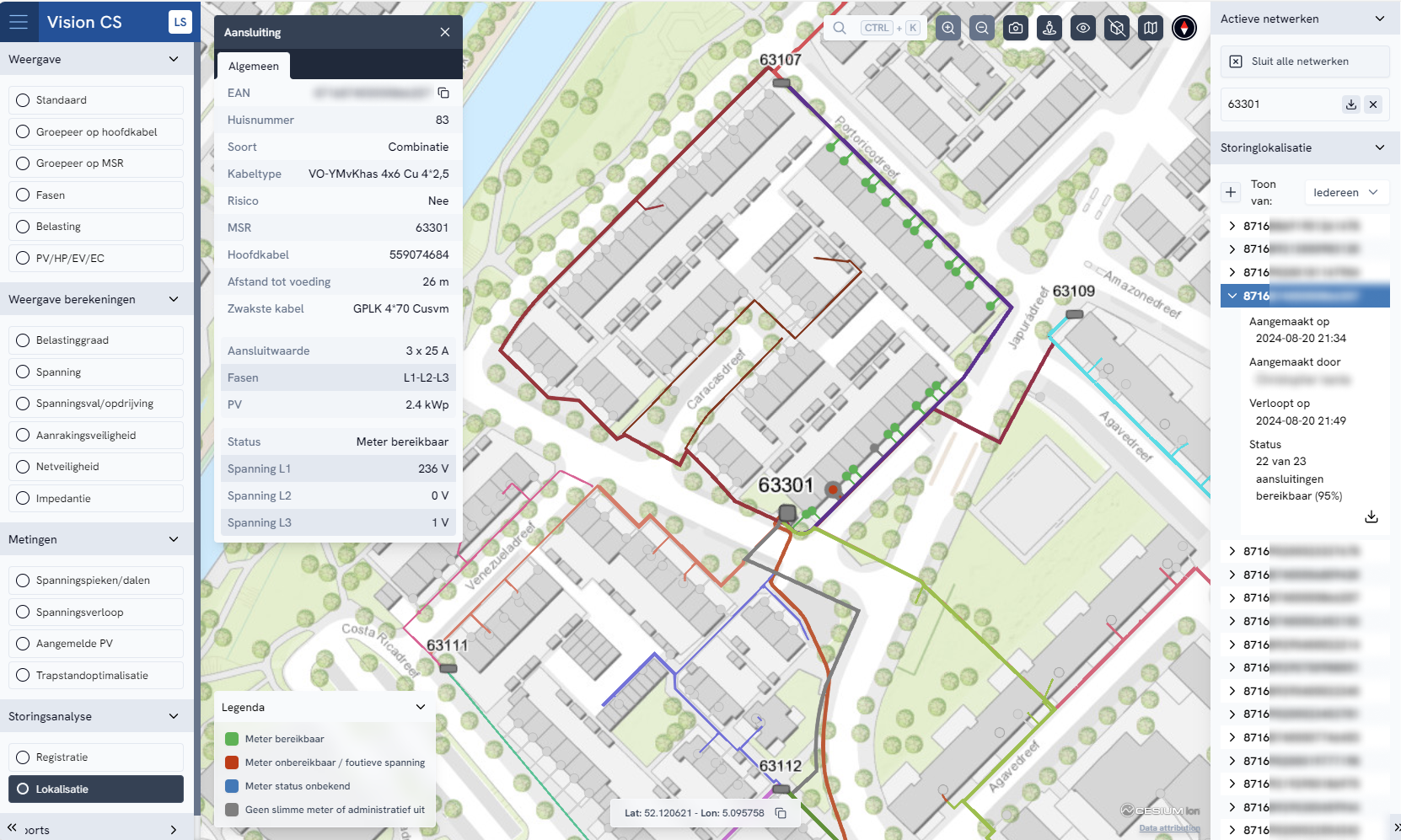Open the Iedereen dropdown
Viewport: 1401px width, 840px height.
point(1345,192)
